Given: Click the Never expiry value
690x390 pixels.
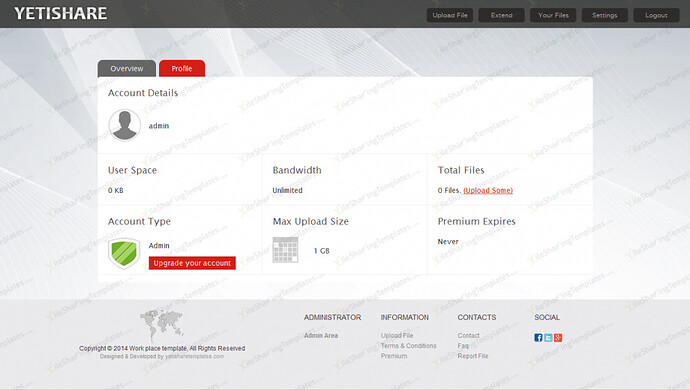Looking at the screenshot, I should 448,242.
